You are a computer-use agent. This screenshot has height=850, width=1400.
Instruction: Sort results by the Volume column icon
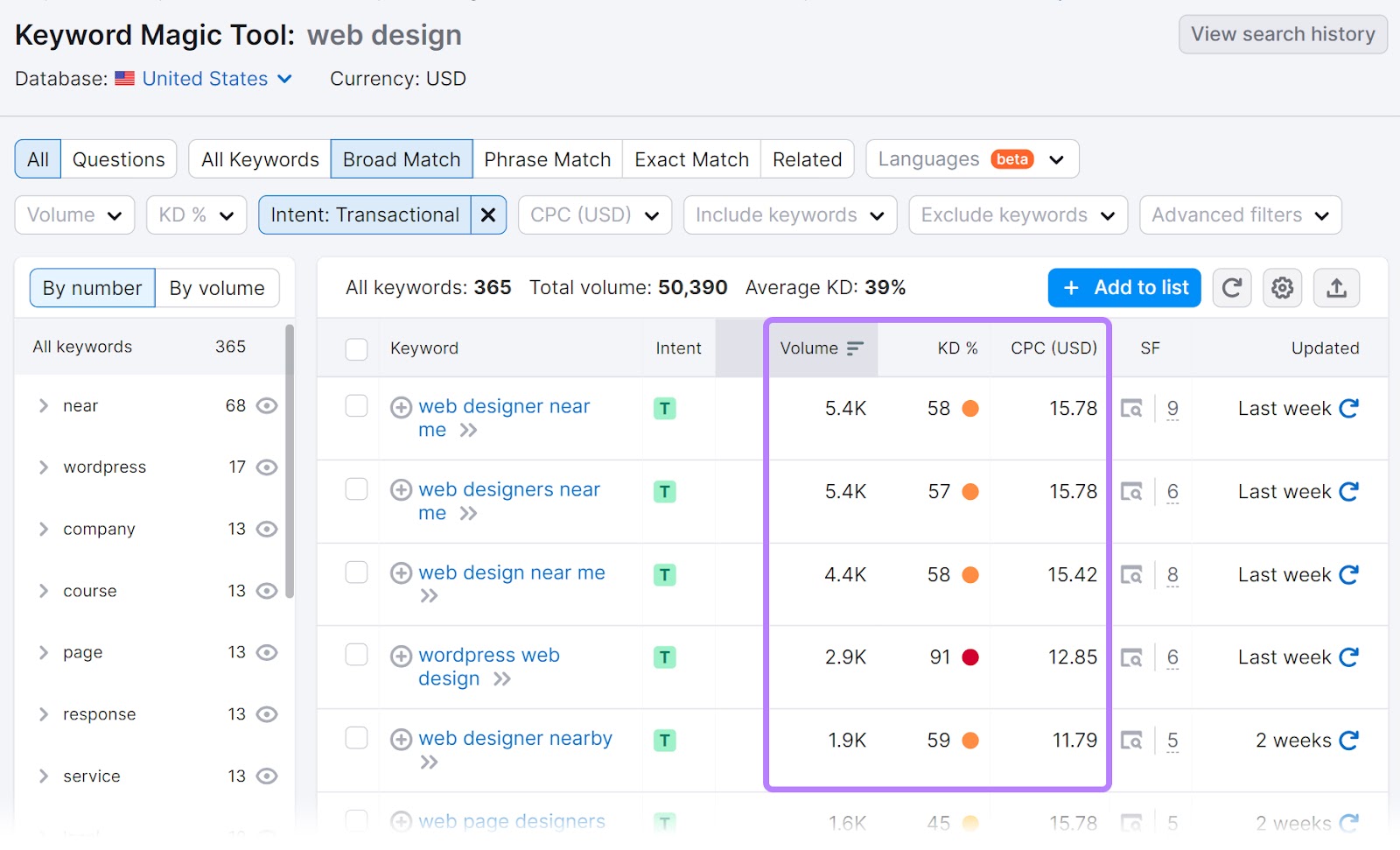tap(855, 347)
